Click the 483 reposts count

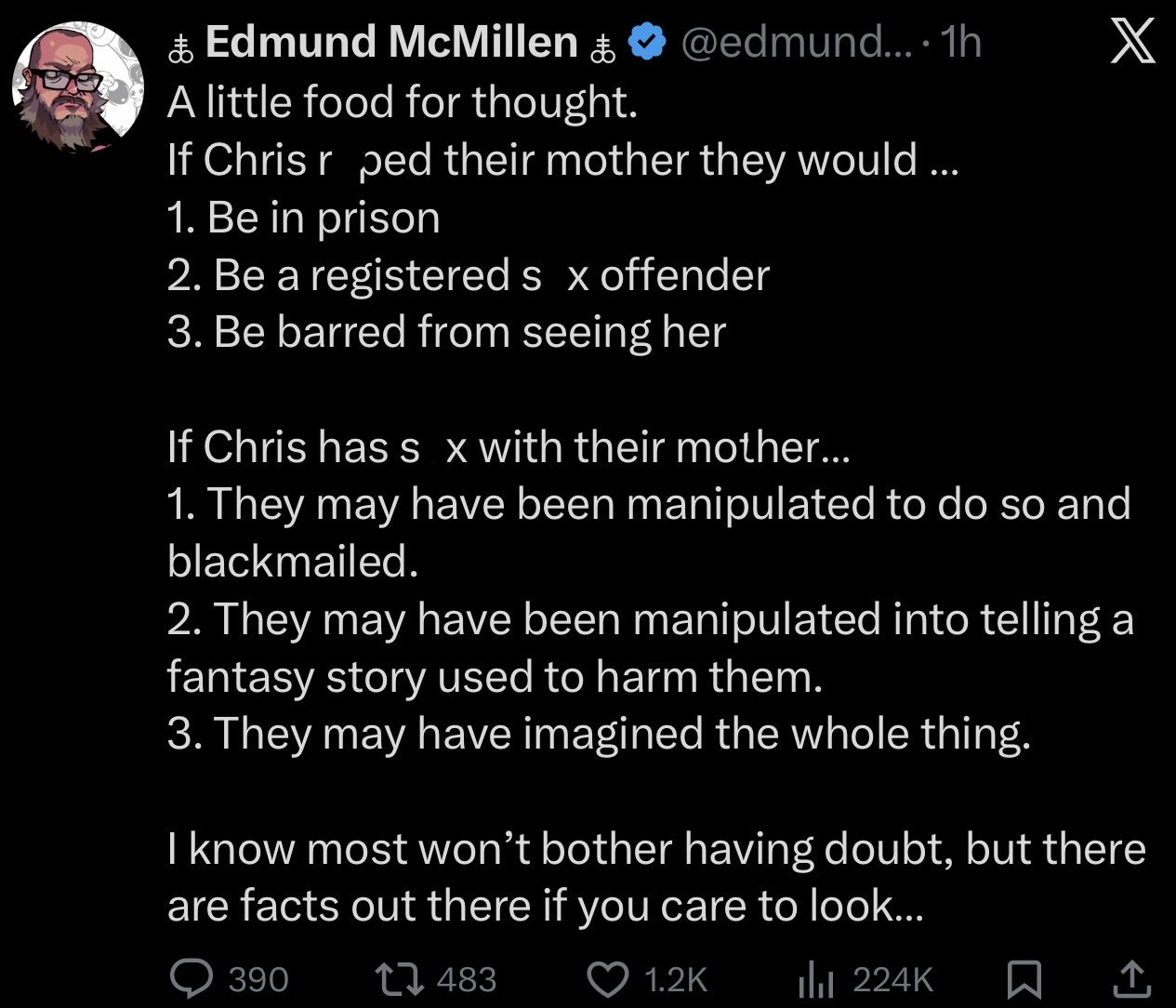tap(466, 979)
